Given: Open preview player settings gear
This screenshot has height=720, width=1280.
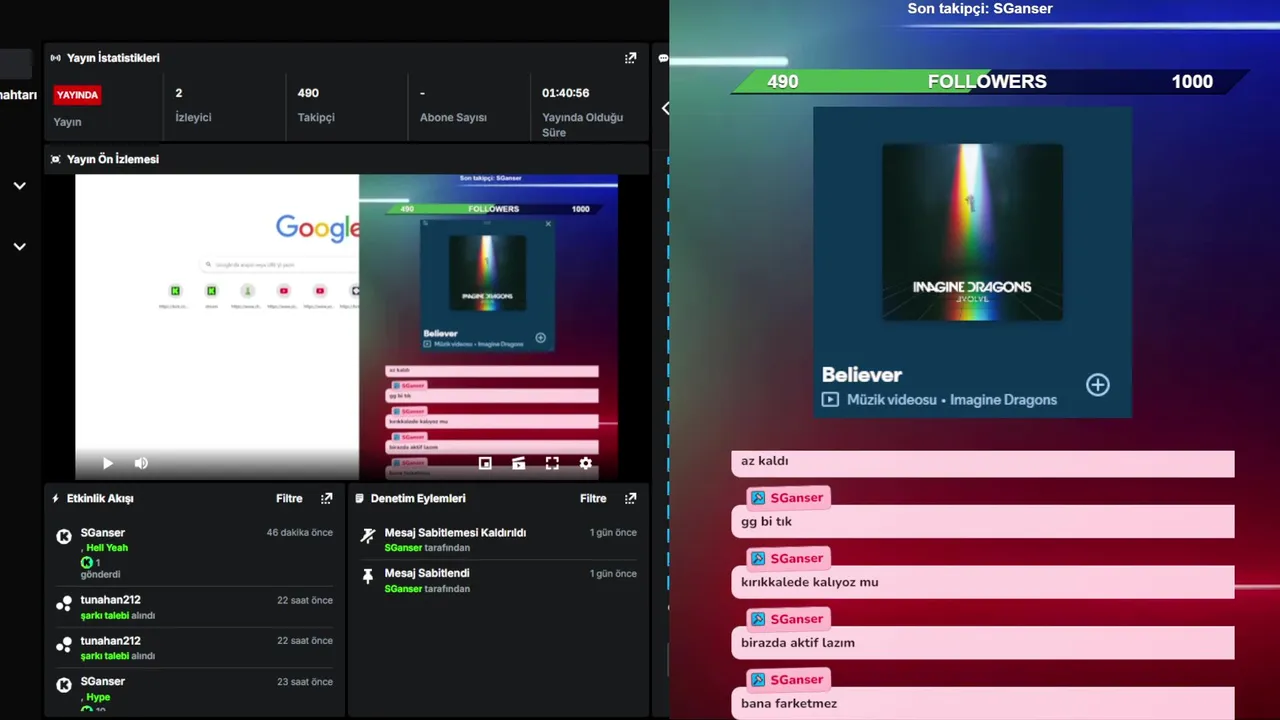Looking at the screenshot, I should pyautogui.click(x=586, y=463).
